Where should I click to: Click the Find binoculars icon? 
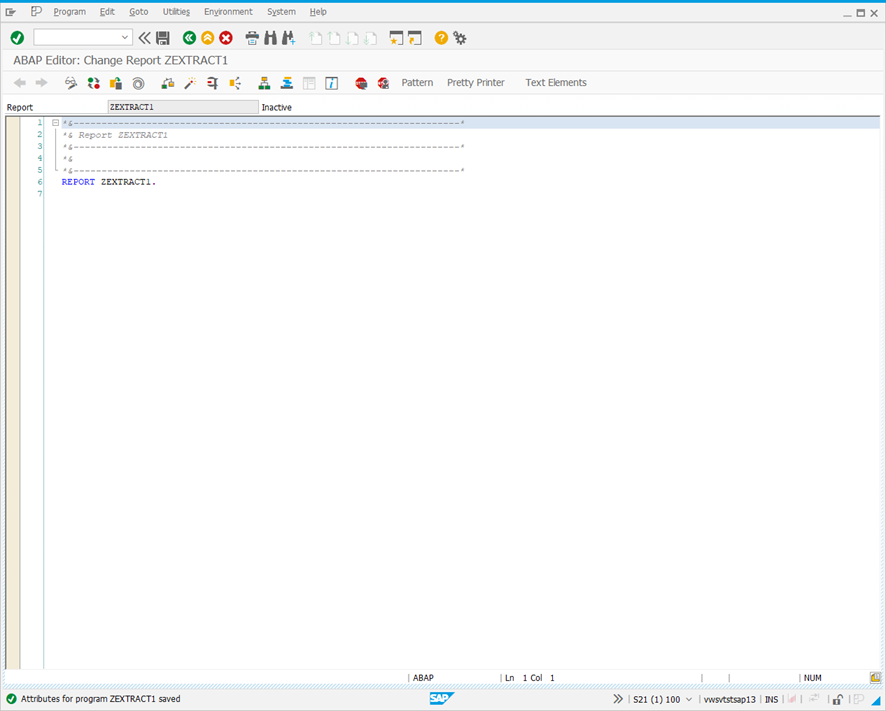click(271, 37)
